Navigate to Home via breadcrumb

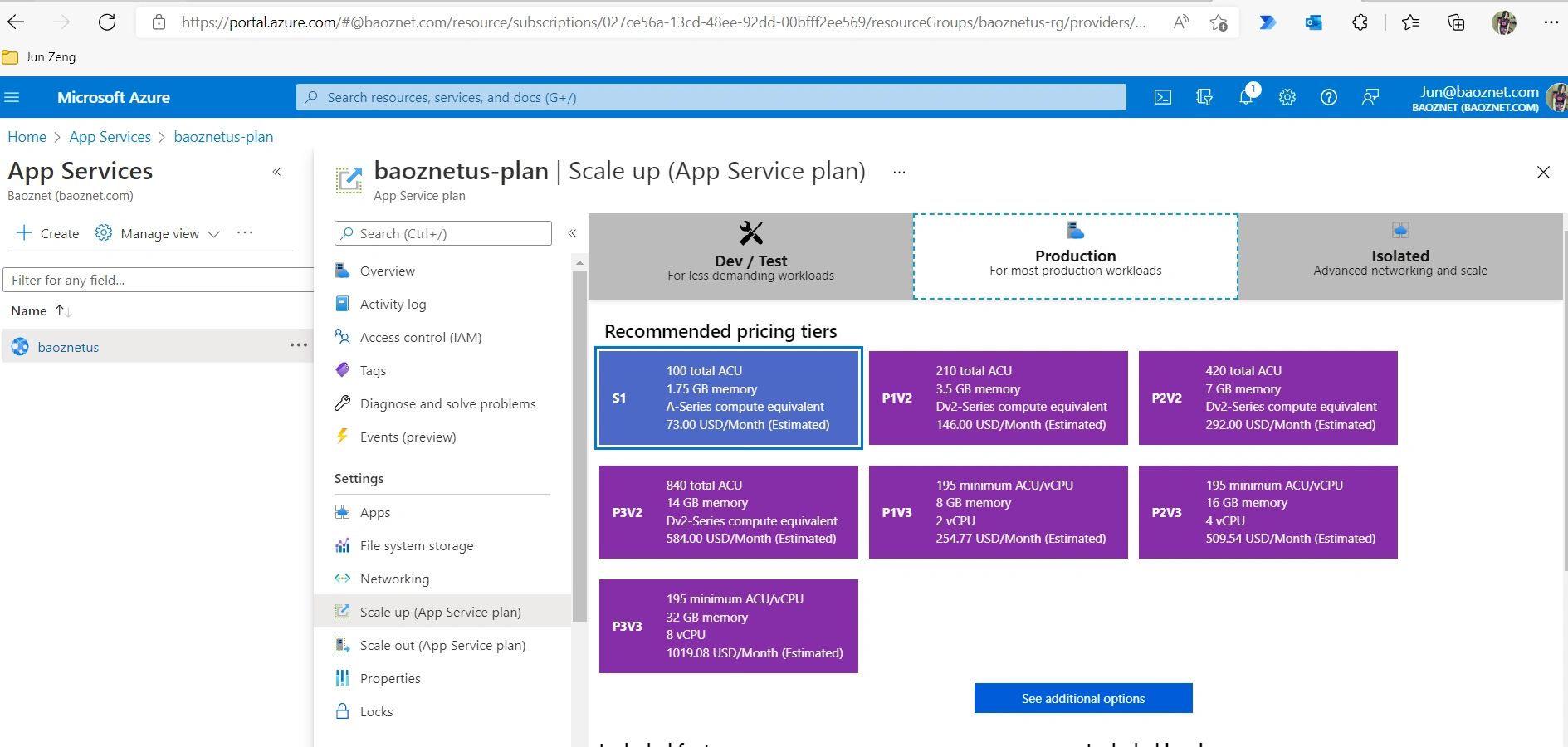click(27, 136)
